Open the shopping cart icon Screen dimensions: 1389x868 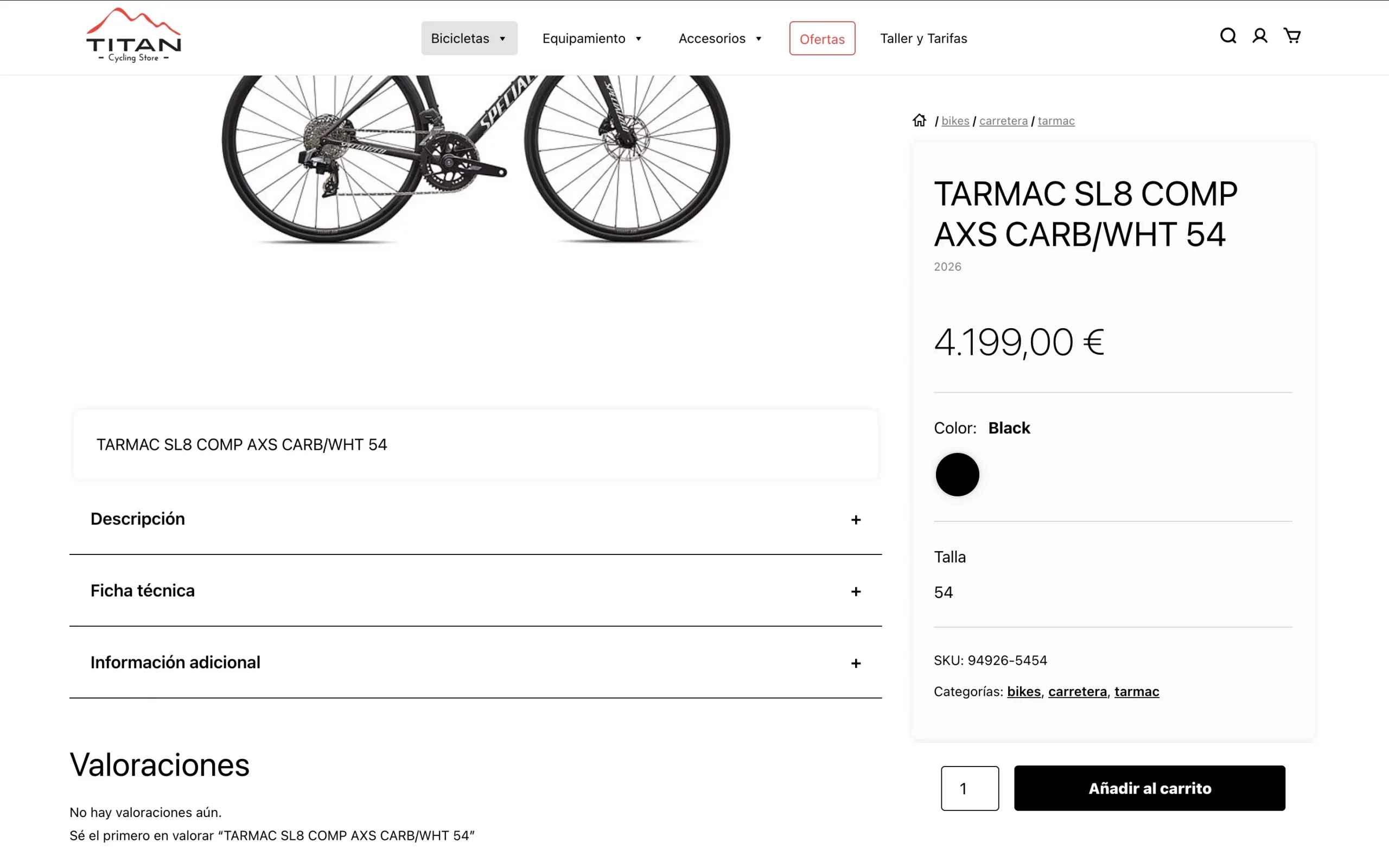click(x=1292, y=36)
